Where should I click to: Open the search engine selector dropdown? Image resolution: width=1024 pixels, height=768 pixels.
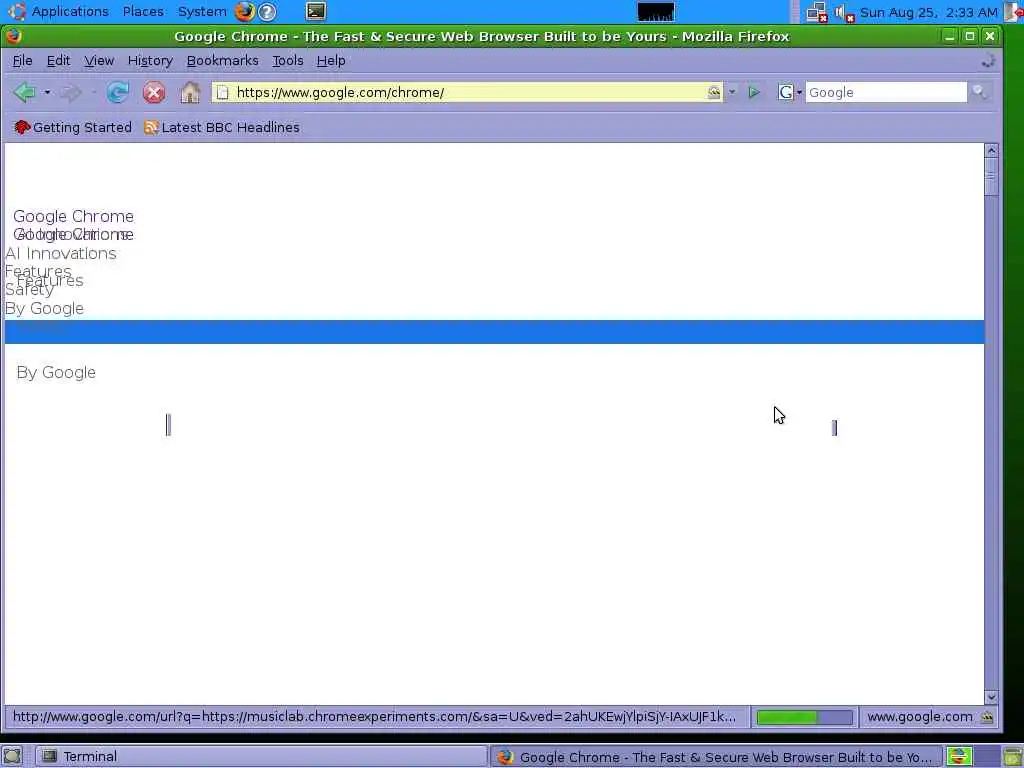pos(790,92)
